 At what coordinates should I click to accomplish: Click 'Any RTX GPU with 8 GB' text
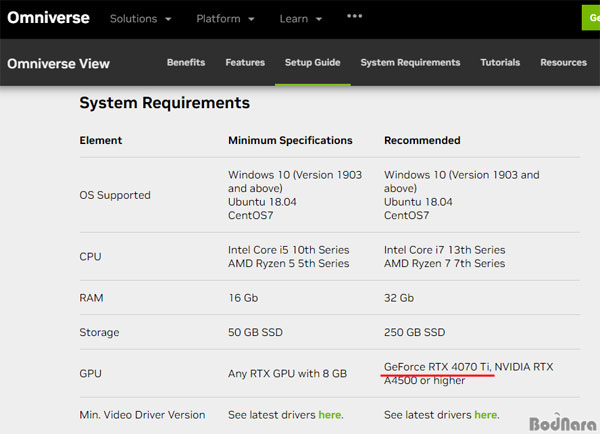287,374
